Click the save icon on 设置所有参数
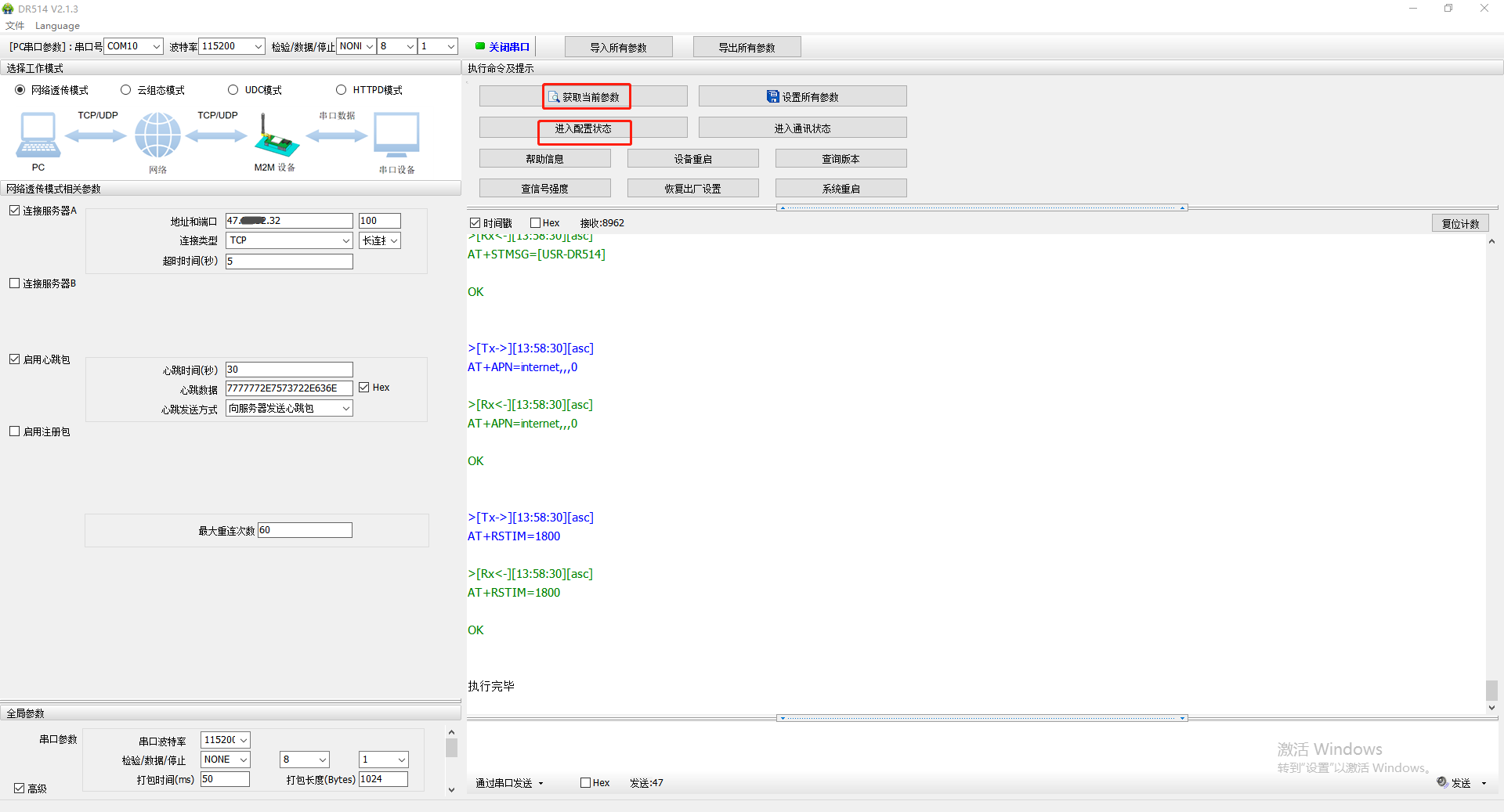Image resolution: width=1504 pixels, height=812 pixels. click(x=772, y=96)
